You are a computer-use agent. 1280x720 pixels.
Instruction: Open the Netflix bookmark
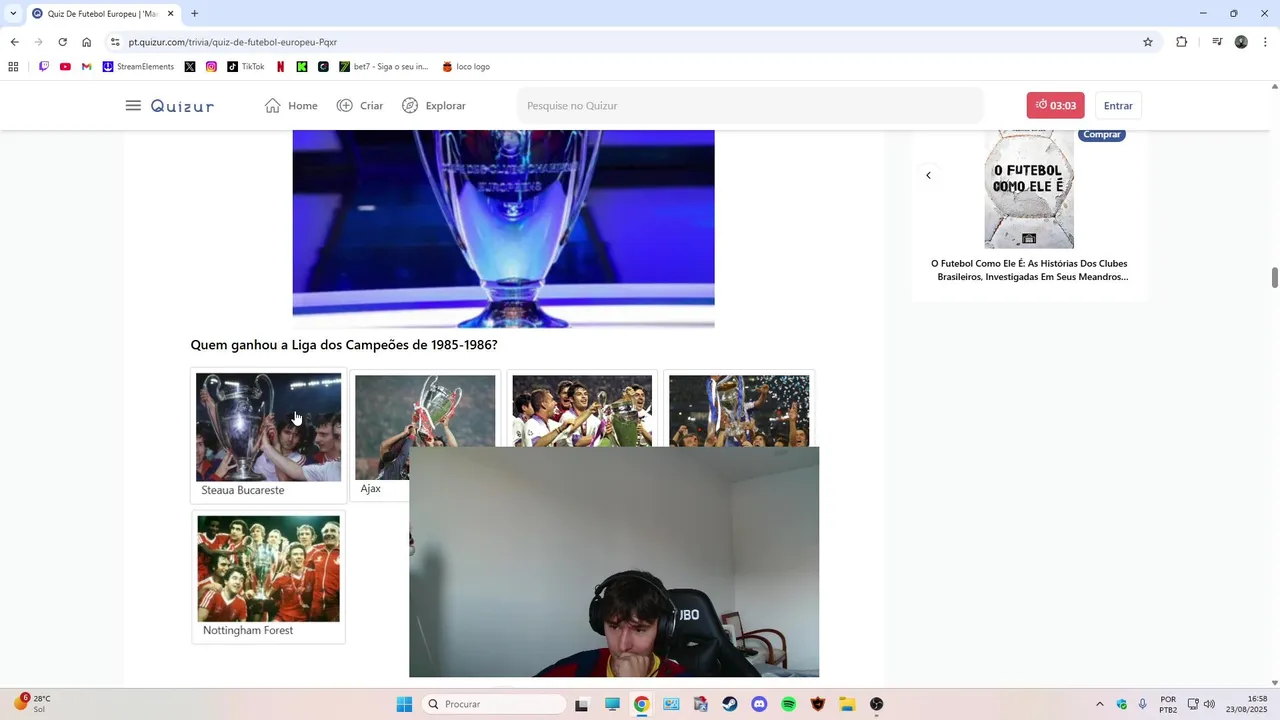(280, 67)
